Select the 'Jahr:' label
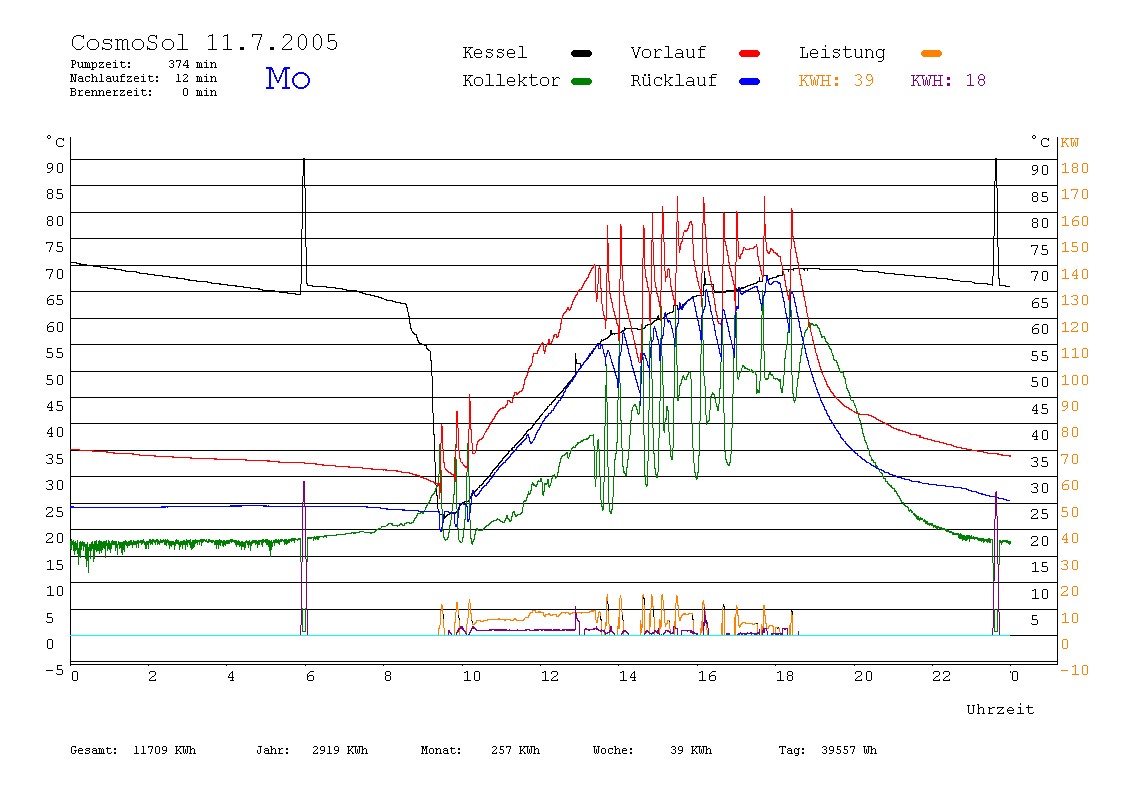The image size is (1148, 812). pos(272,750)
